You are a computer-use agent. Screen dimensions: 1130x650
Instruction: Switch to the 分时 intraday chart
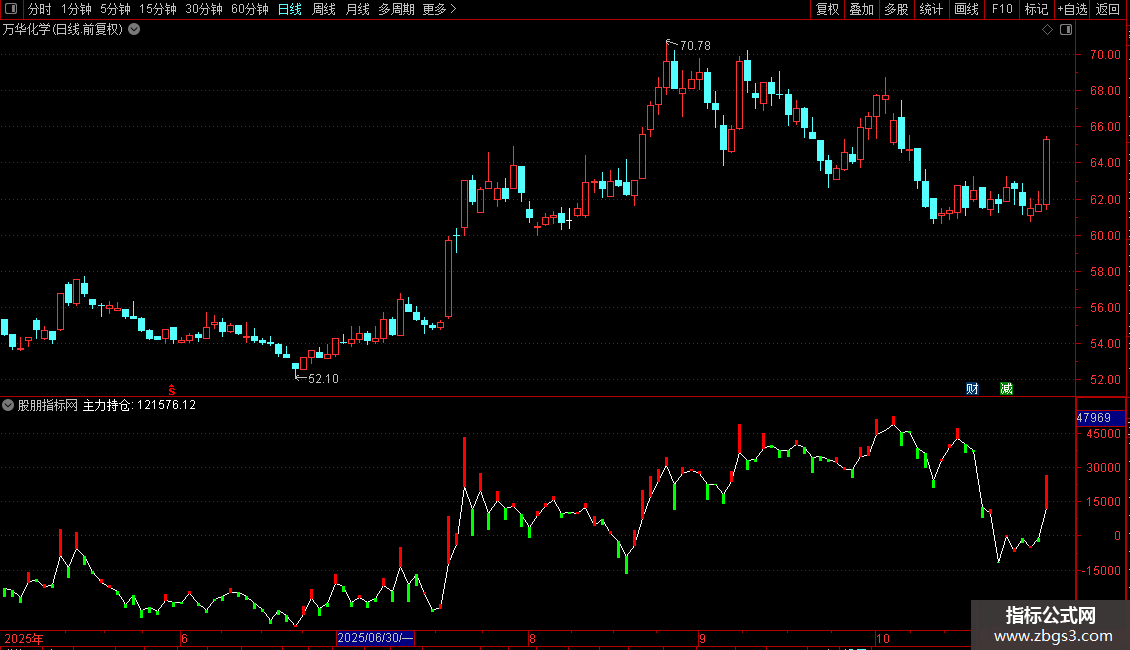pyautogui.click(x=40, y=9)
